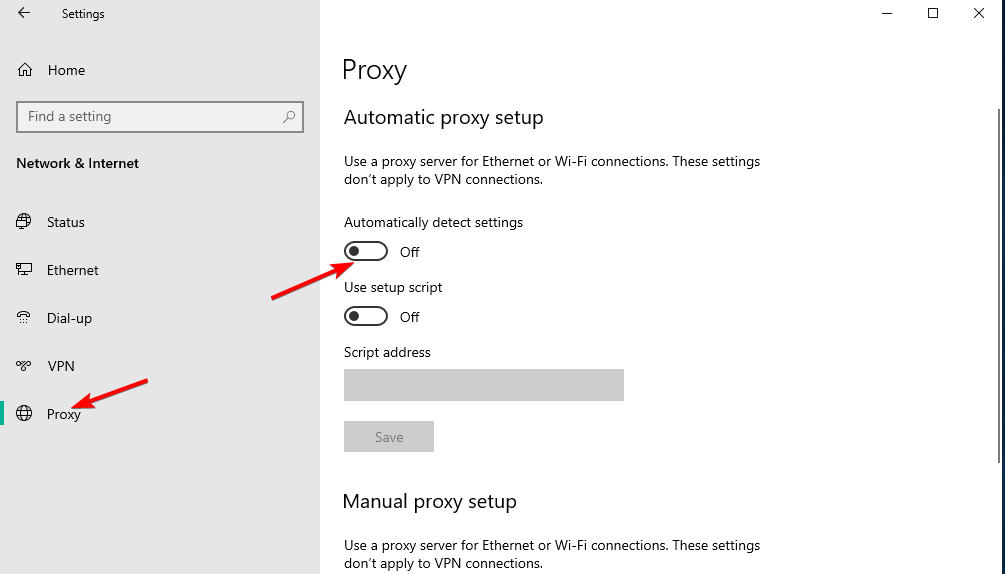
Task: Go to the Ethernet section
Action: pyautogui.click(x=72, y=270)
